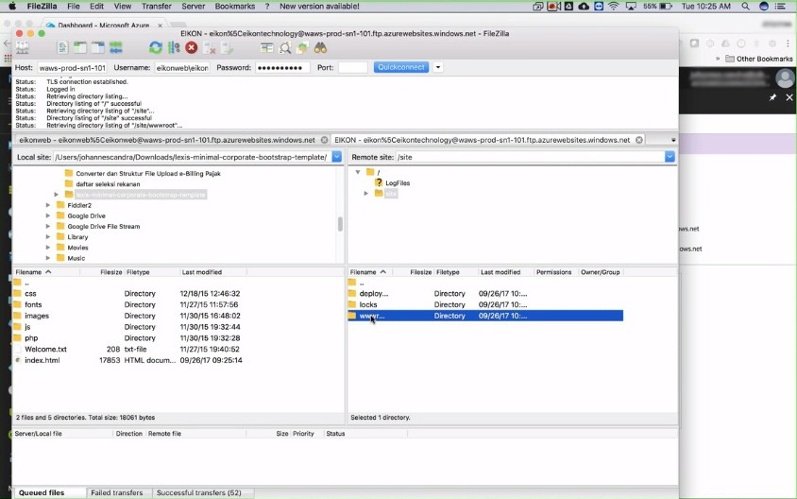The width and height of the screenshot is (797, 499).
Task: Select LogFiles in the remote tree
Action: pos(397,183)
